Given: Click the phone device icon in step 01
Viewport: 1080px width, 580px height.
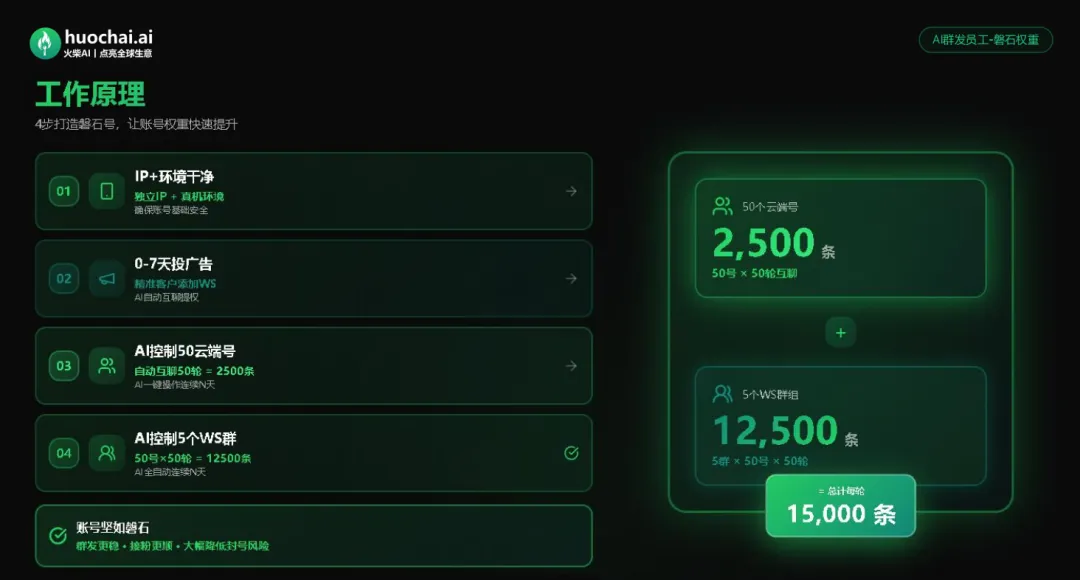Looking at the screenshot, I should click(107, 191).
